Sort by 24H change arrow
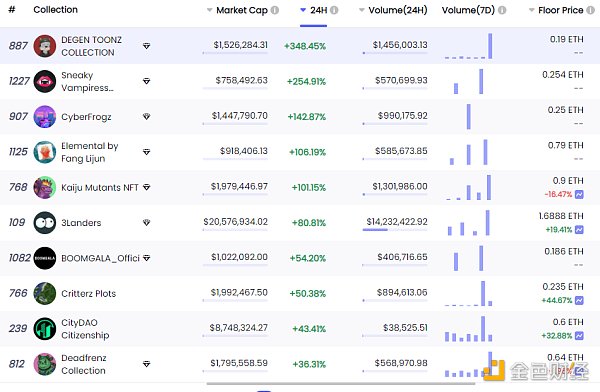Viewport: 600px width, 392px height. click(303, 10)
